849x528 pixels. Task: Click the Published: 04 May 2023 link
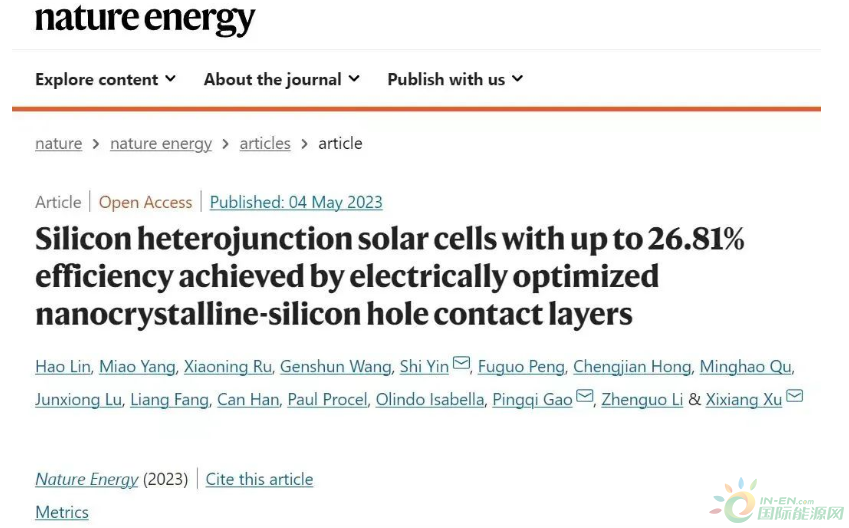point(296,202)
